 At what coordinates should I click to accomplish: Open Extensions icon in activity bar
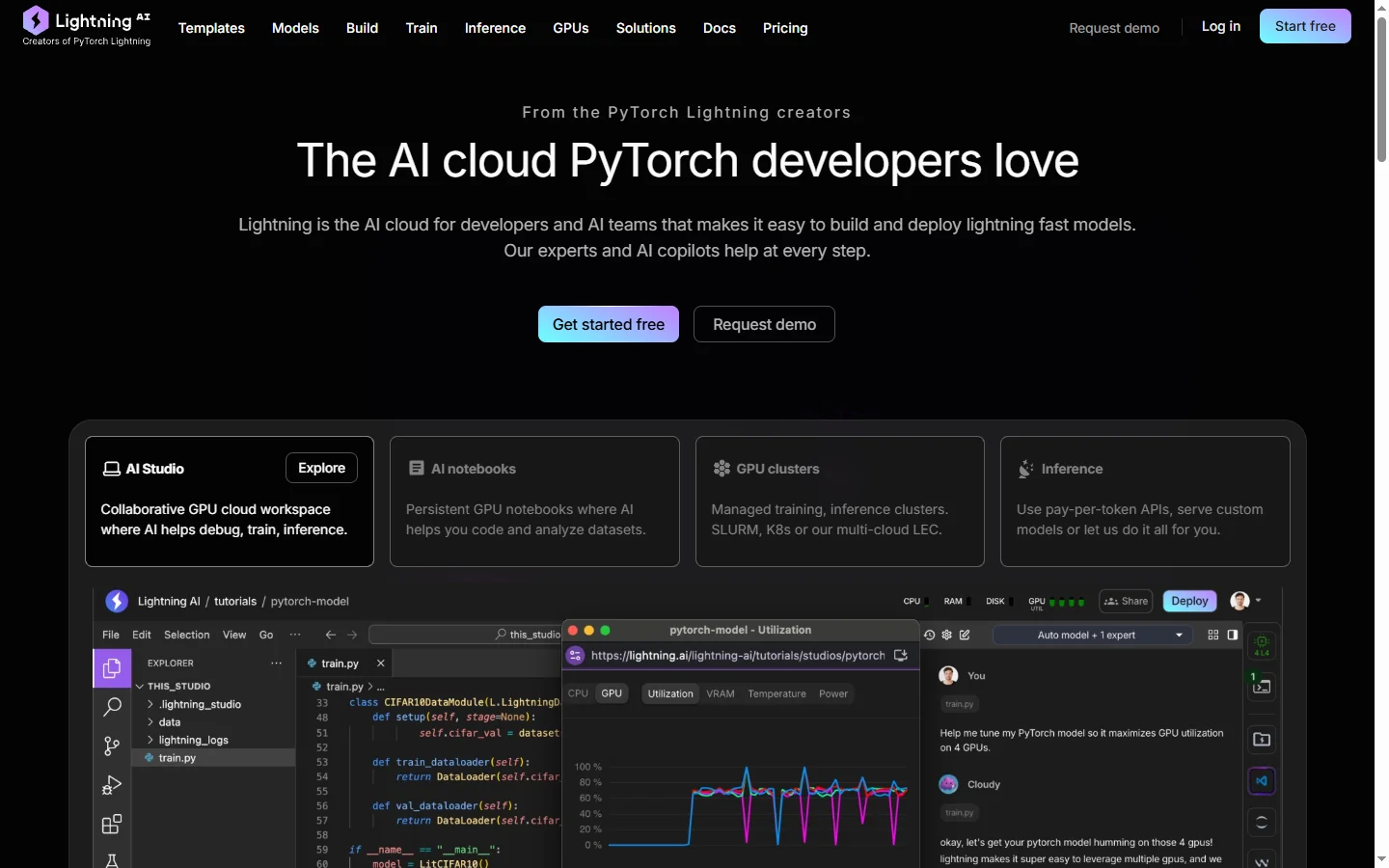click(x=112, y=825)
